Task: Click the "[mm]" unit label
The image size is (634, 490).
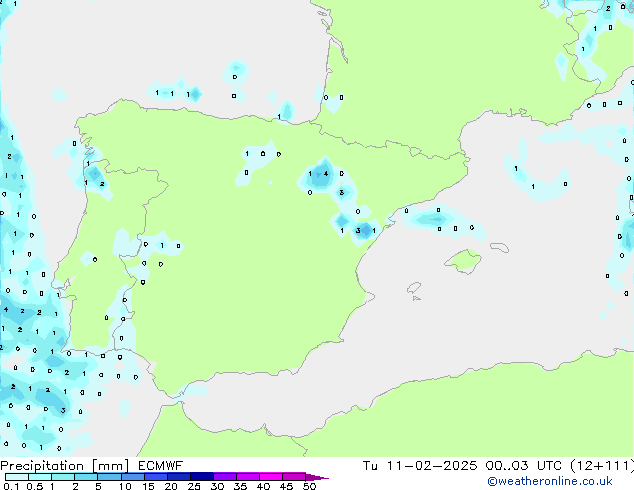Action: (x=110, y=466)
